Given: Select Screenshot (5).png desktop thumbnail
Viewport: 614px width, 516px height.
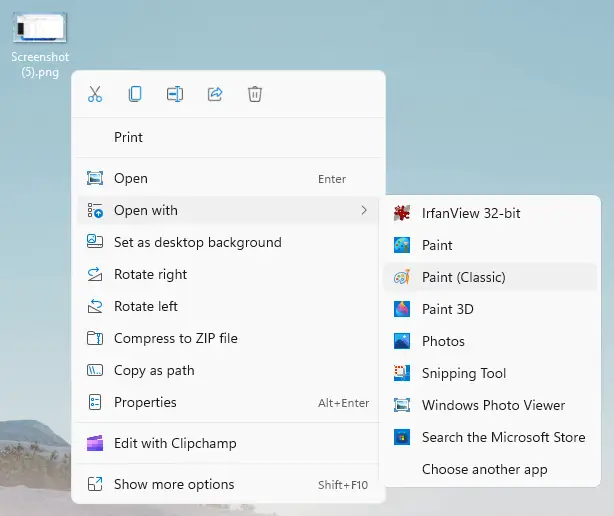Looking at the screenshot, I should click(40, 27).
